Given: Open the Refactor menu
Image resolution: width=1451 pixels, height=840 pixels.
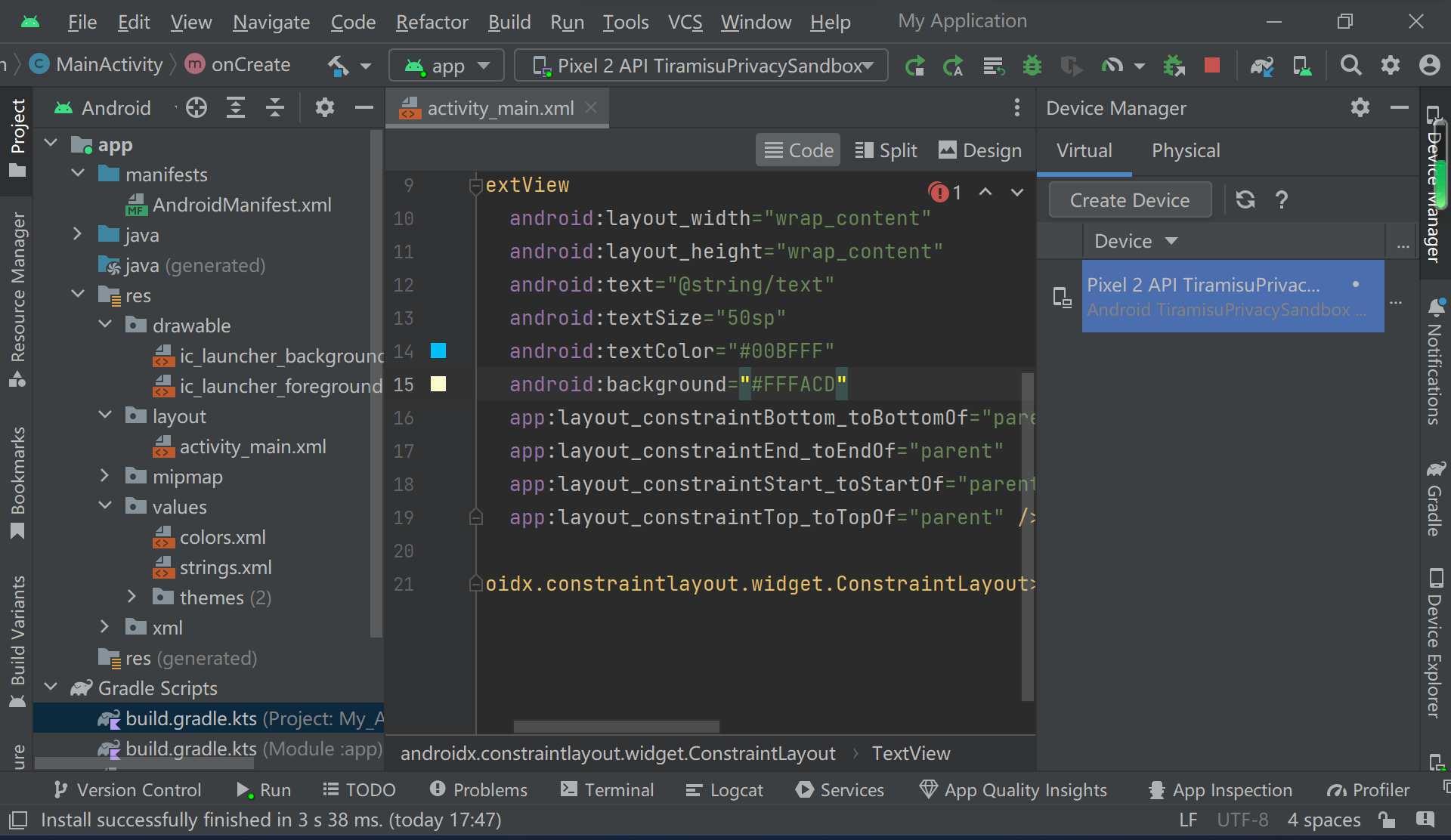Looking at the screenshot, I should click(432, 22).
